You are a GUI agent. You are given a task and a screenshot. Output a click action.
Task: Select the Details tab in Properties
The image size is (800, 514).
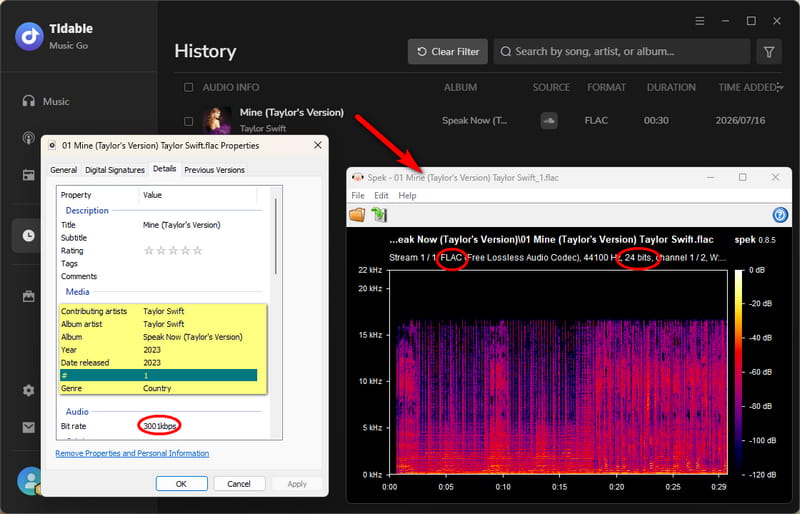(x=164, y=169)
